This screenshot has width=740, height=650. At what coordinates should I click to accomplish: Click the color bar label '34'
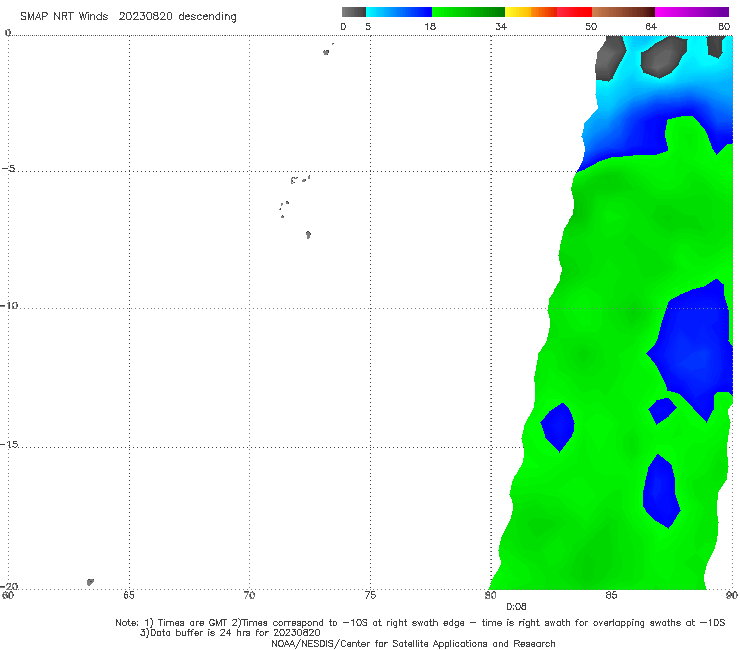(x=501, y=27)
